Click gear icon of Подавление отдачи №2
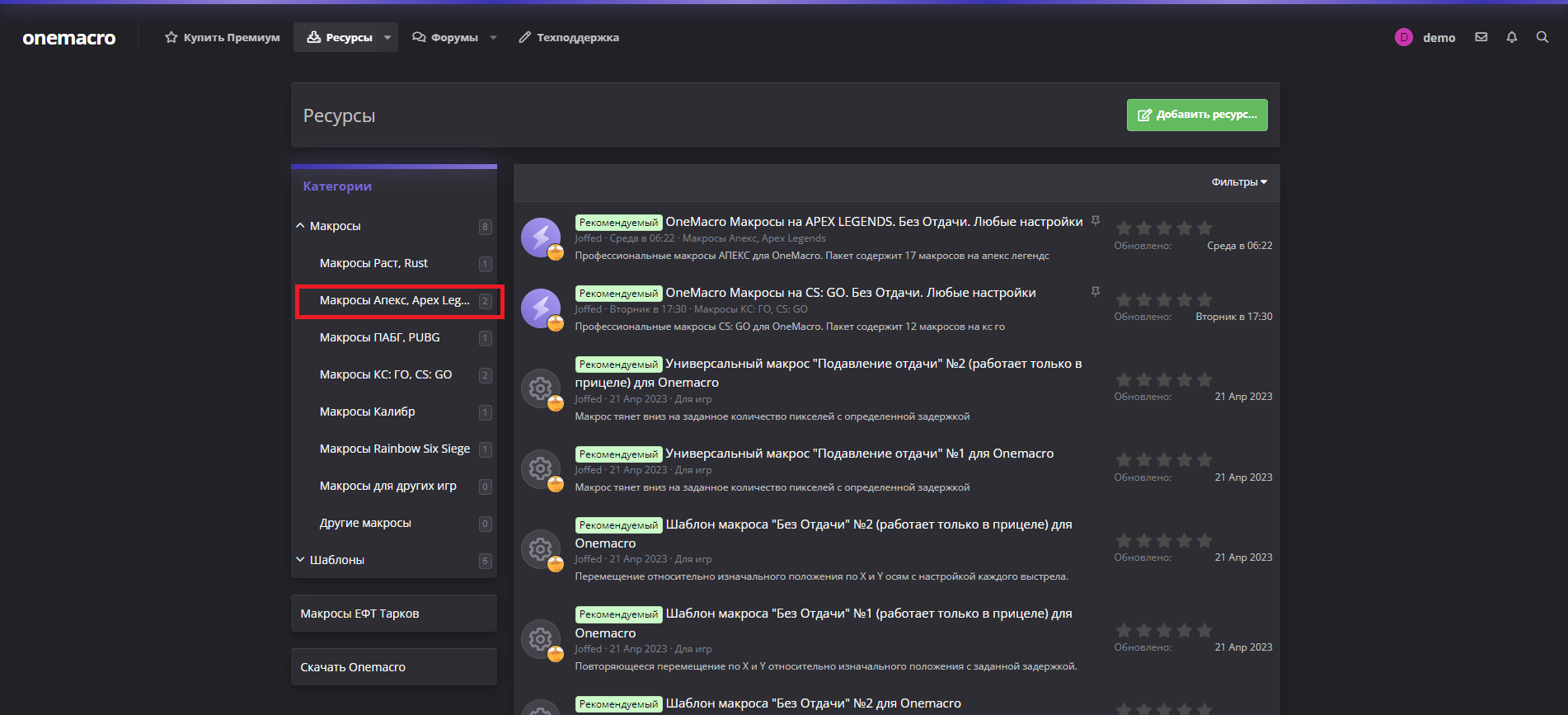 point(541,388)
